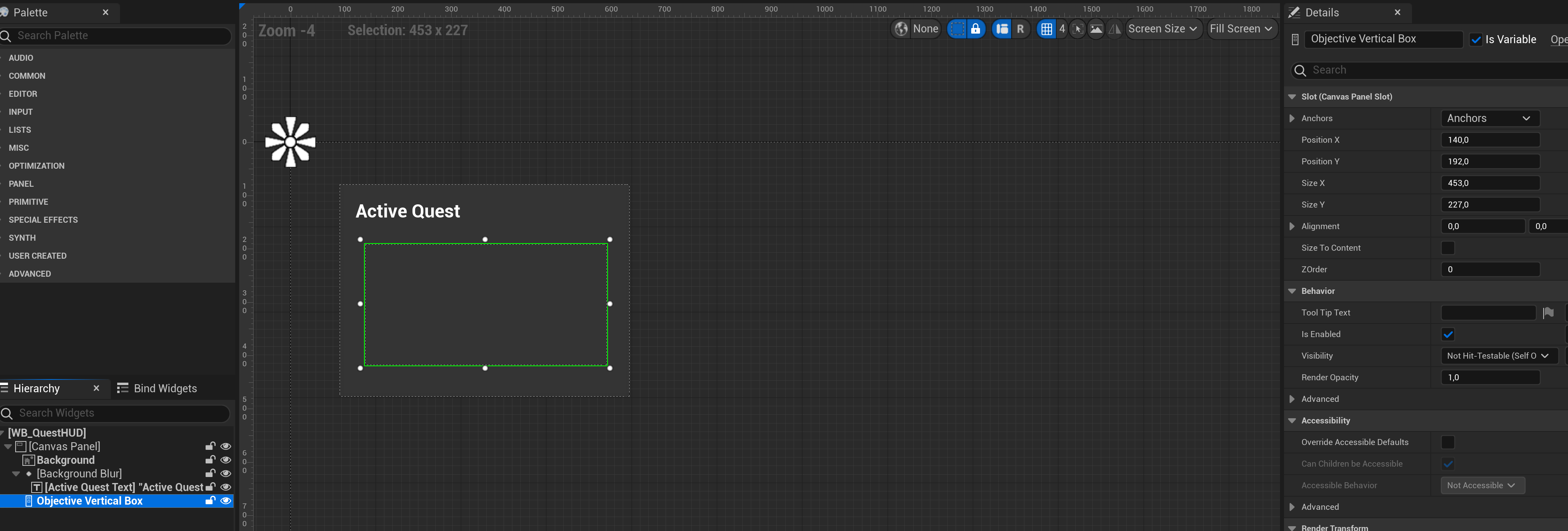This screenshot has height=531, width=1568.
Task: Open the Screen Size dropdown
Action: pos(1163,28)
